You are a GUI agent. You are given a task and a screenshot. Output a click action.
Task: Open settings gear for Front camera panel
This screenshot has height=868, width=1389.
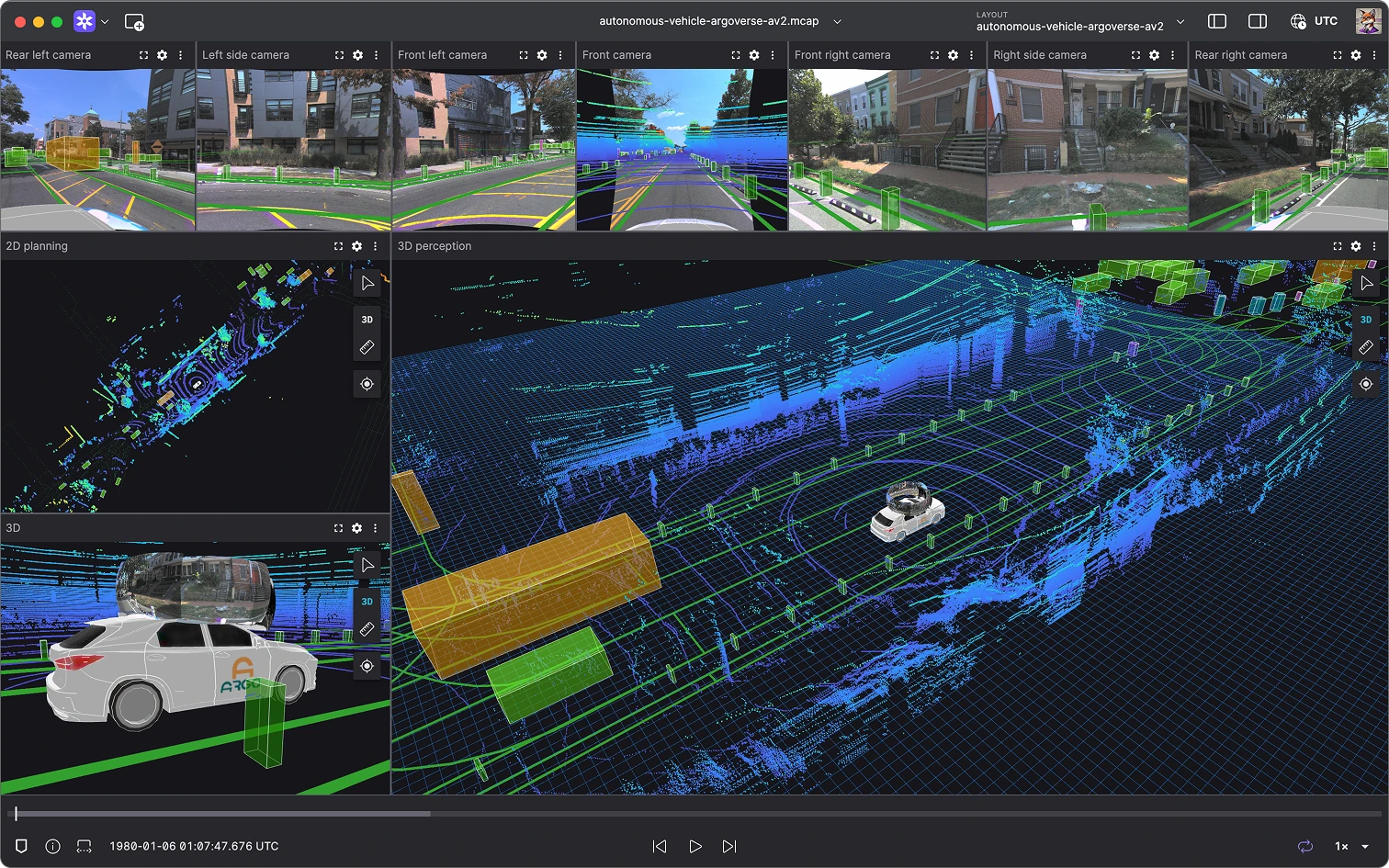click(x=754, y=55)
